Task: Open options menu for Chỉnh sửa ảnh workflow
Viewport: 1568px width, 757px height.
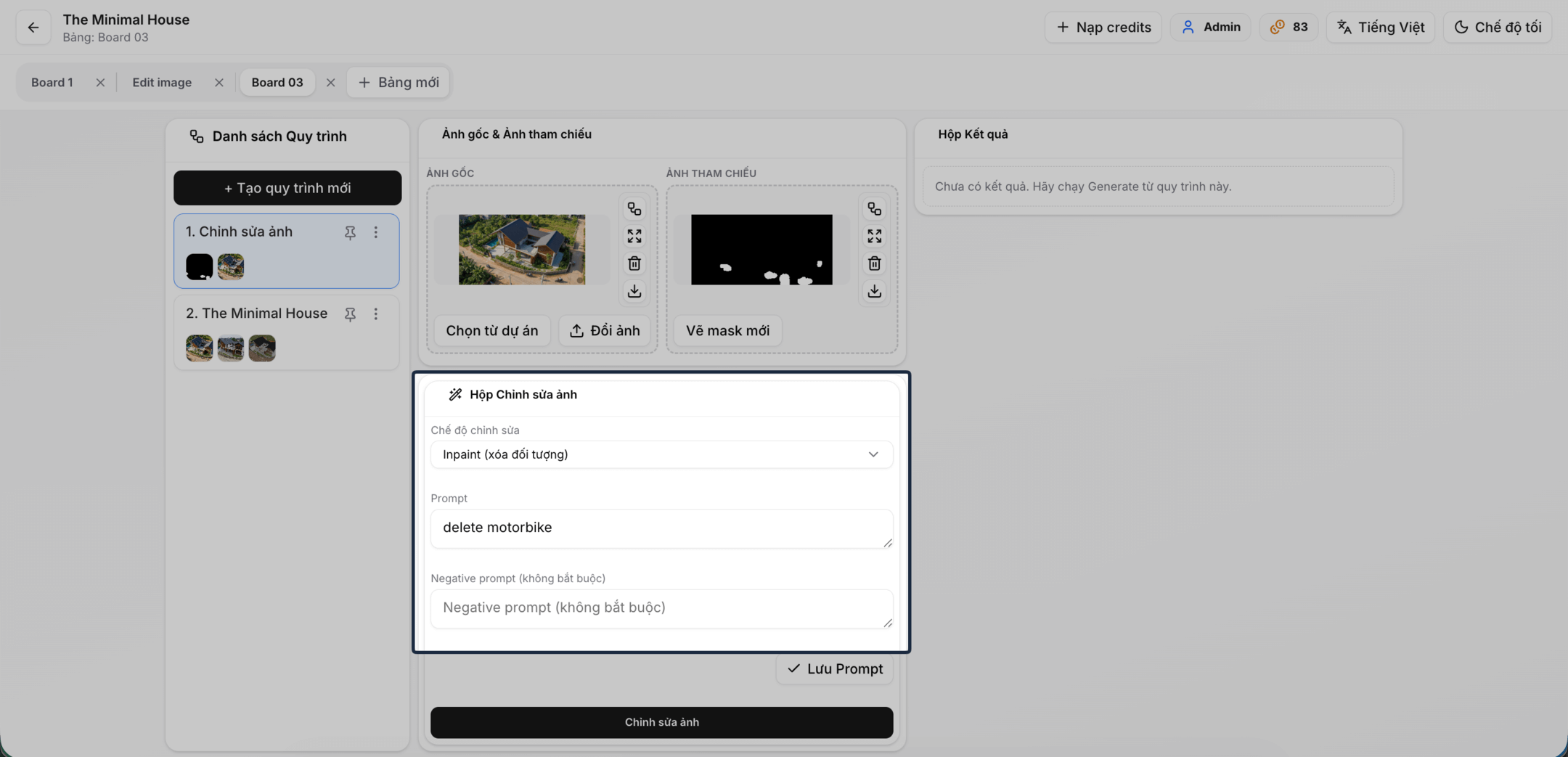Action: coord(376,232)
